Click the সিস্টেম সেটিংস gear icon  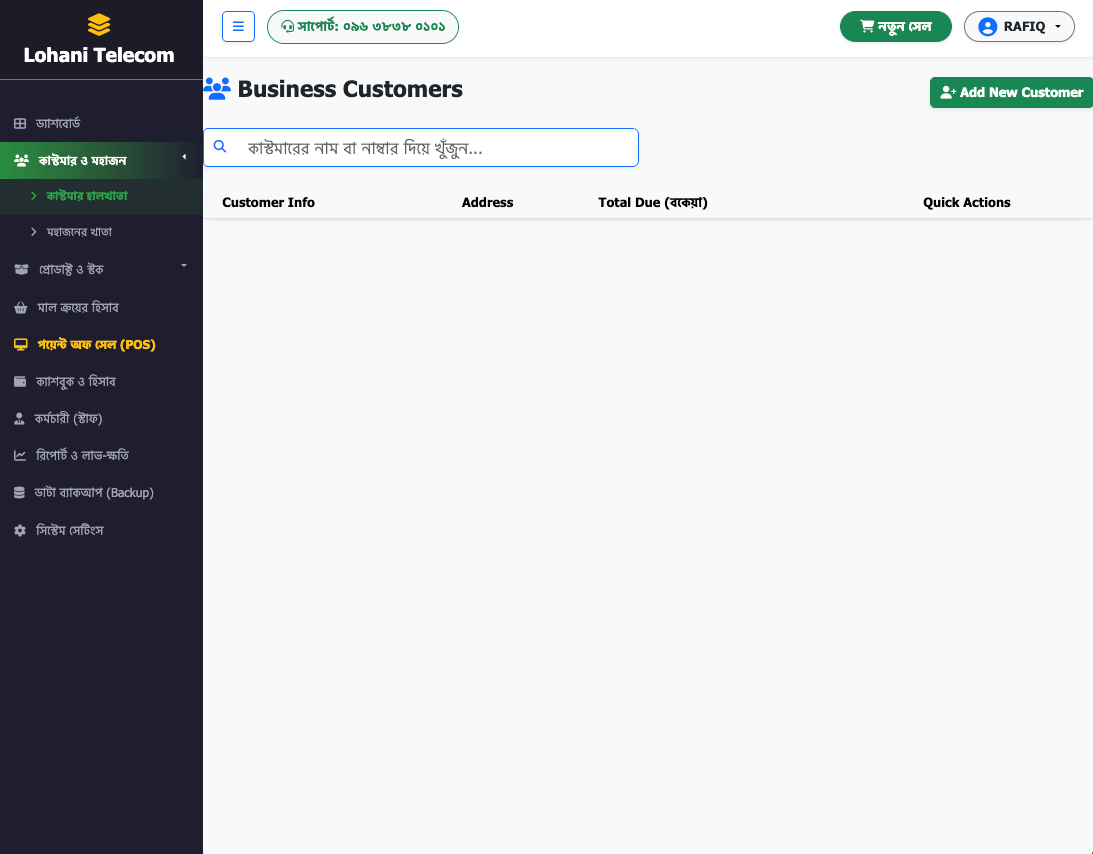[20, 531]
